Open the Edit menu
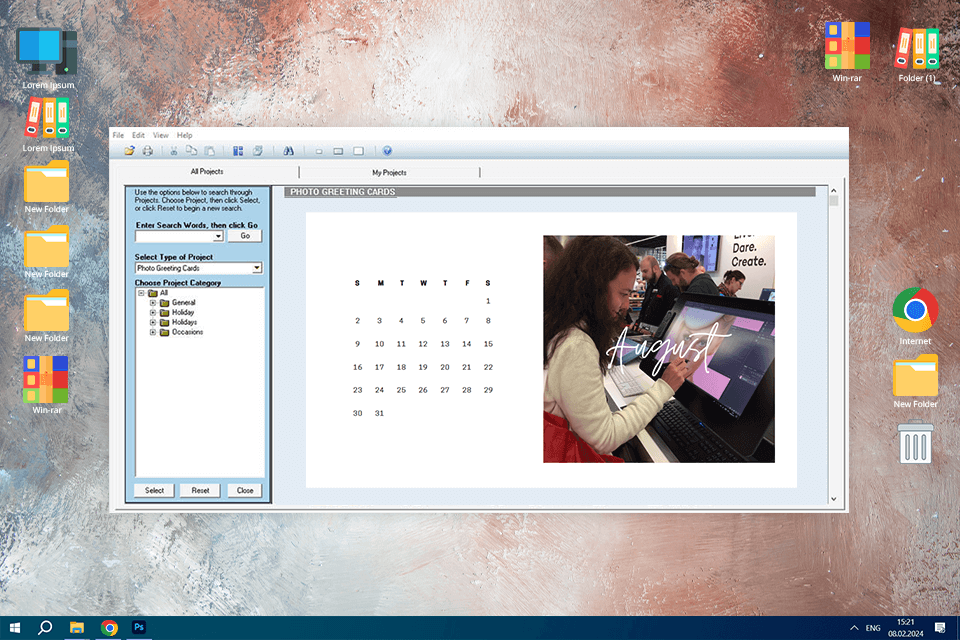 coord(138,135)
